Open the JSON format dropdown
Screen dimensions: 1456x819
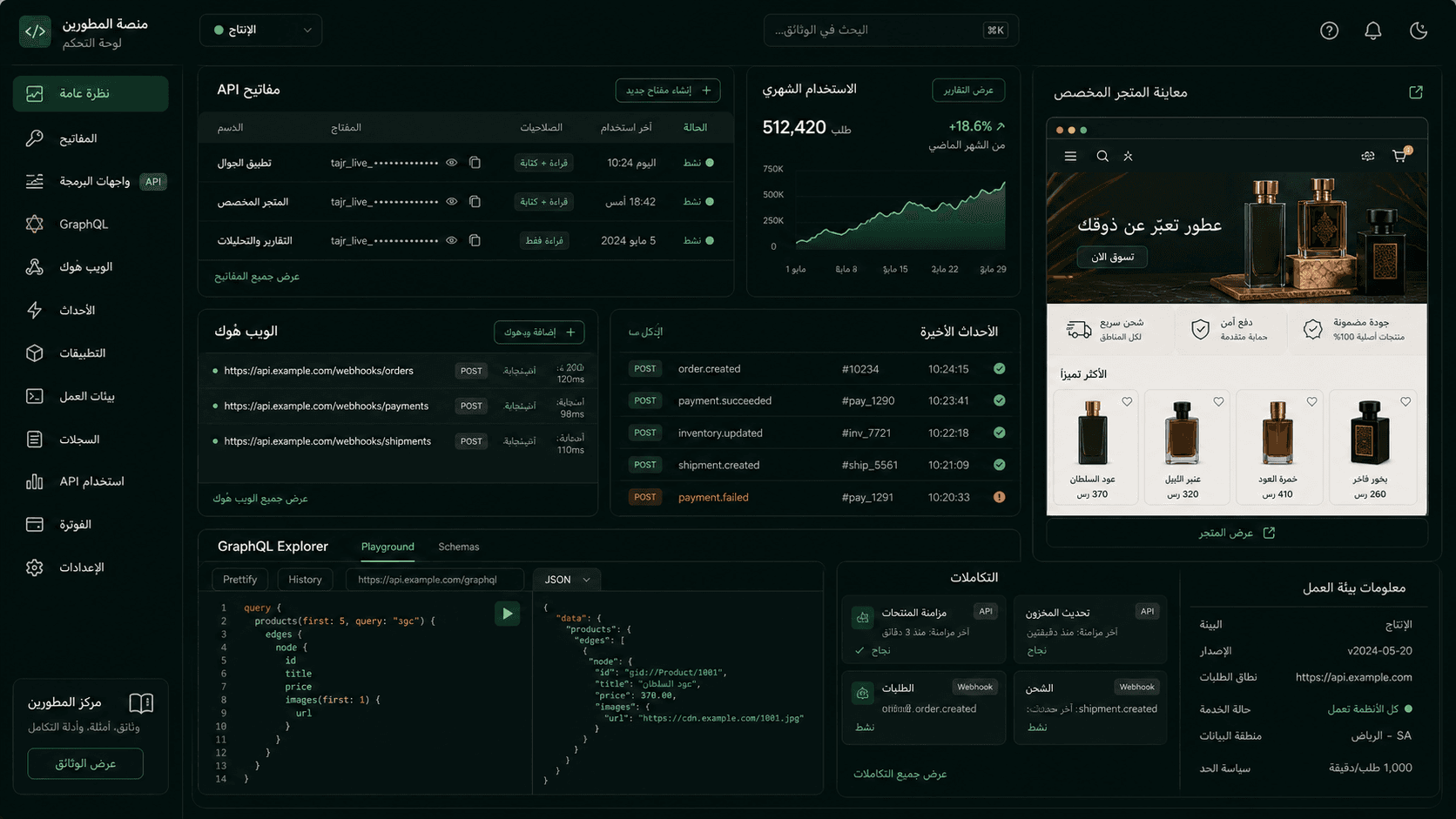[x=567, y=580]
